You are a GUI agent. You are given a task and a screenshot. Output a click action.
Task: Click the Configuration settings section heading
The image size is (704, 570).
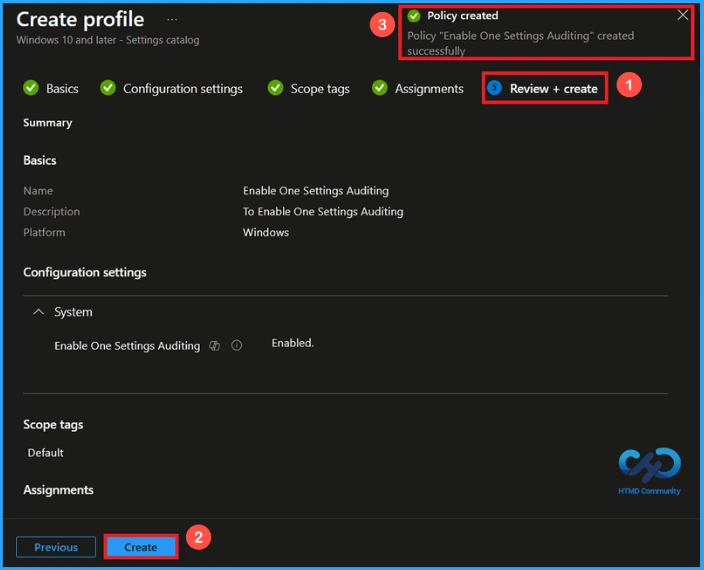click(85, 272)
